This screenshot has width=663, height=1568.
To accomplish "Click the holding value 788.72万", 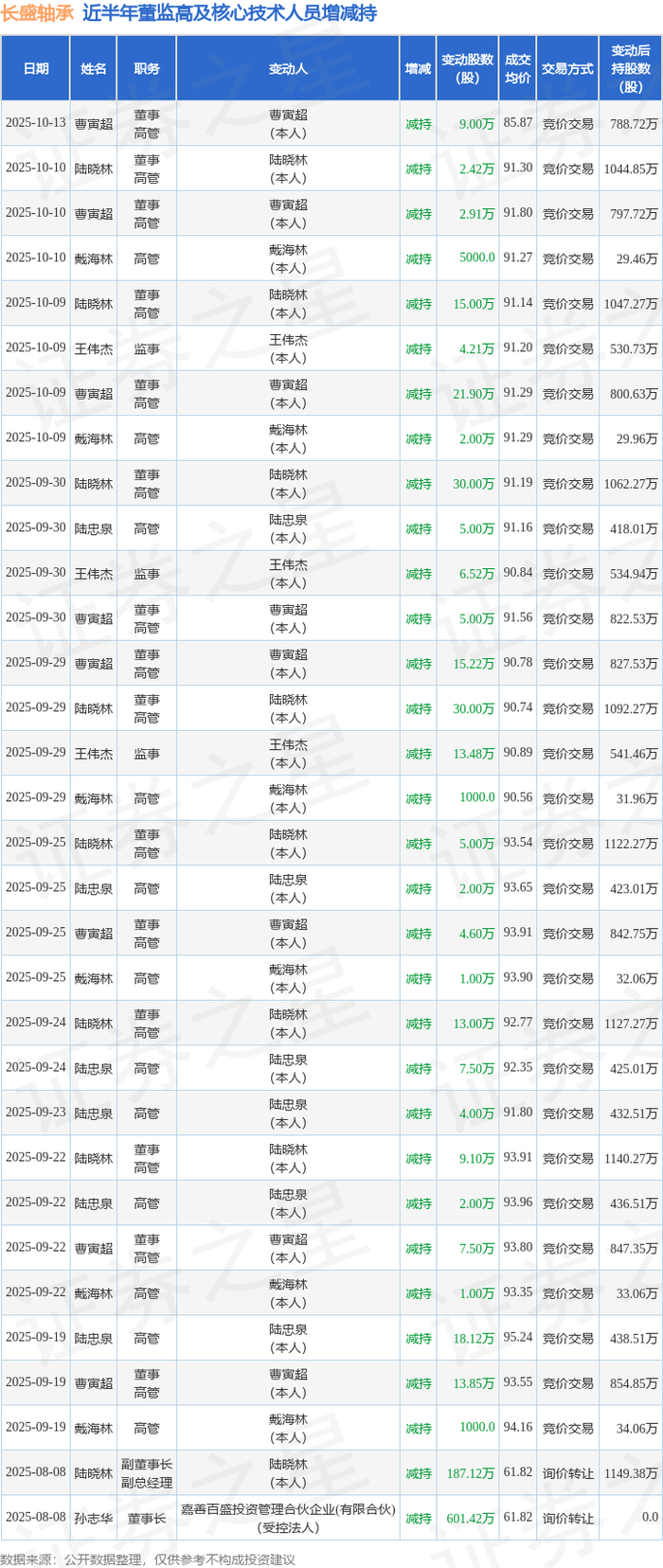I will tap(634, 124).
